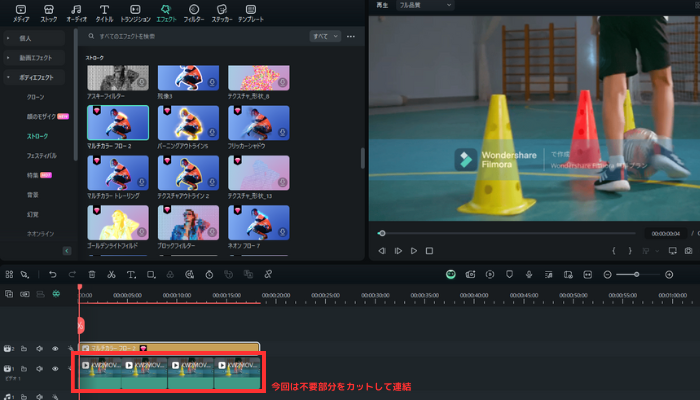Screen dimensions: 700x400
Task: Select 幻覚 in the sidebar
Action: 33,215
